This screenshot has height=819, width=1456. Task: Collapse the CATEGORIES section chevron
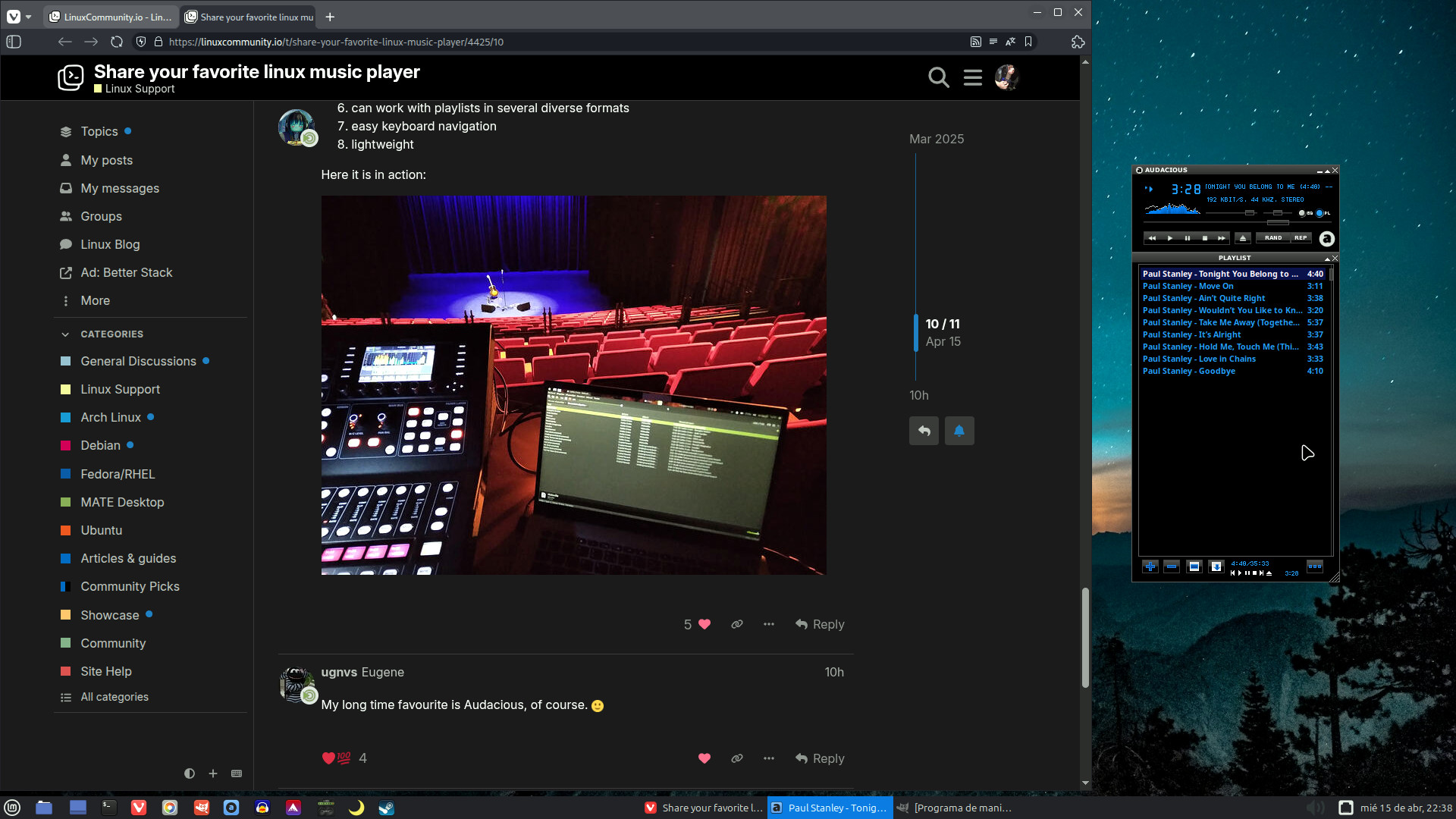coord(65,334)
